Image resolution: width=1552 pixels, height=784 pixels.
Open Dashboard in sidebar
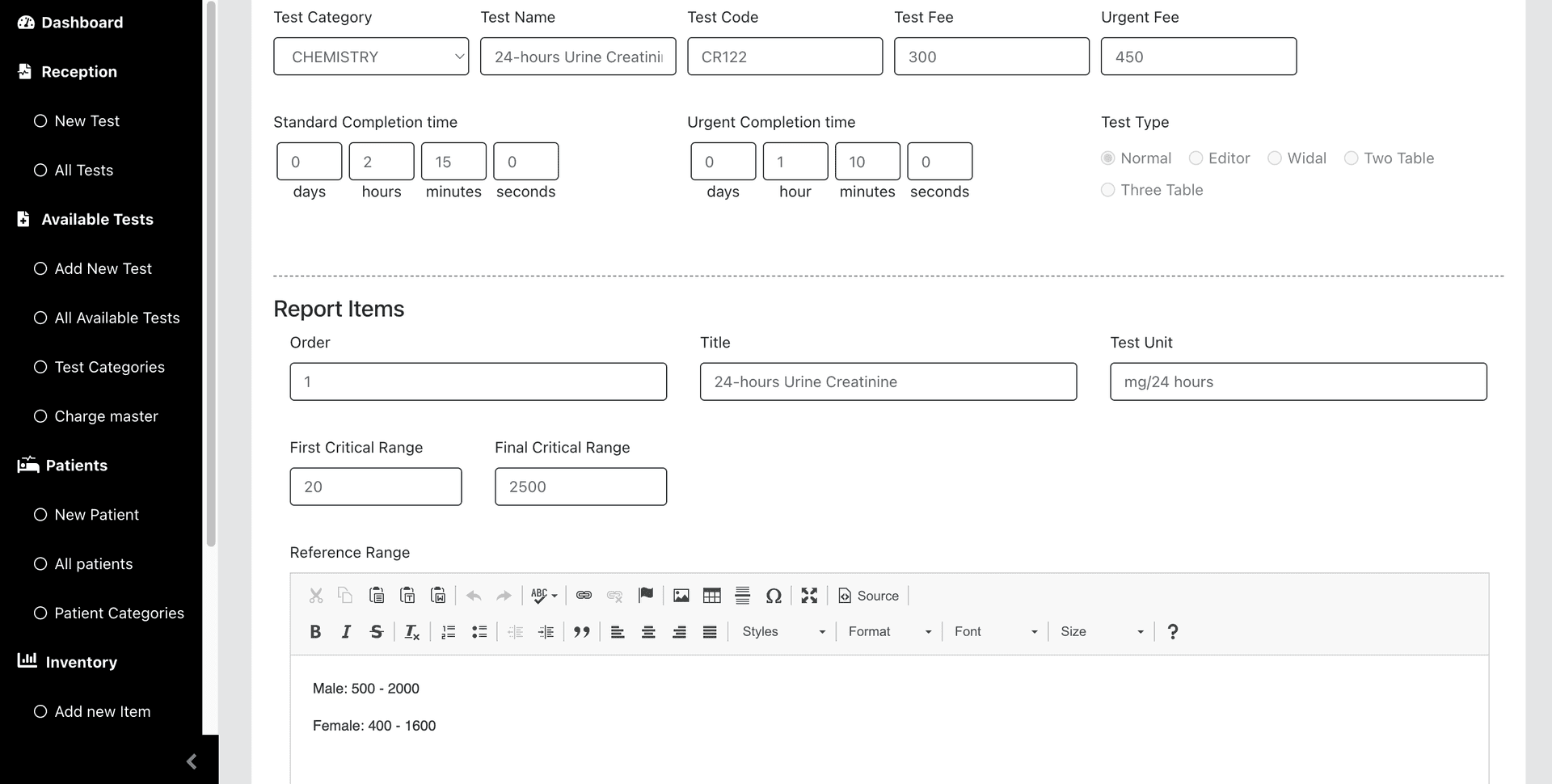pyautogui.click(x=70, y=23)
